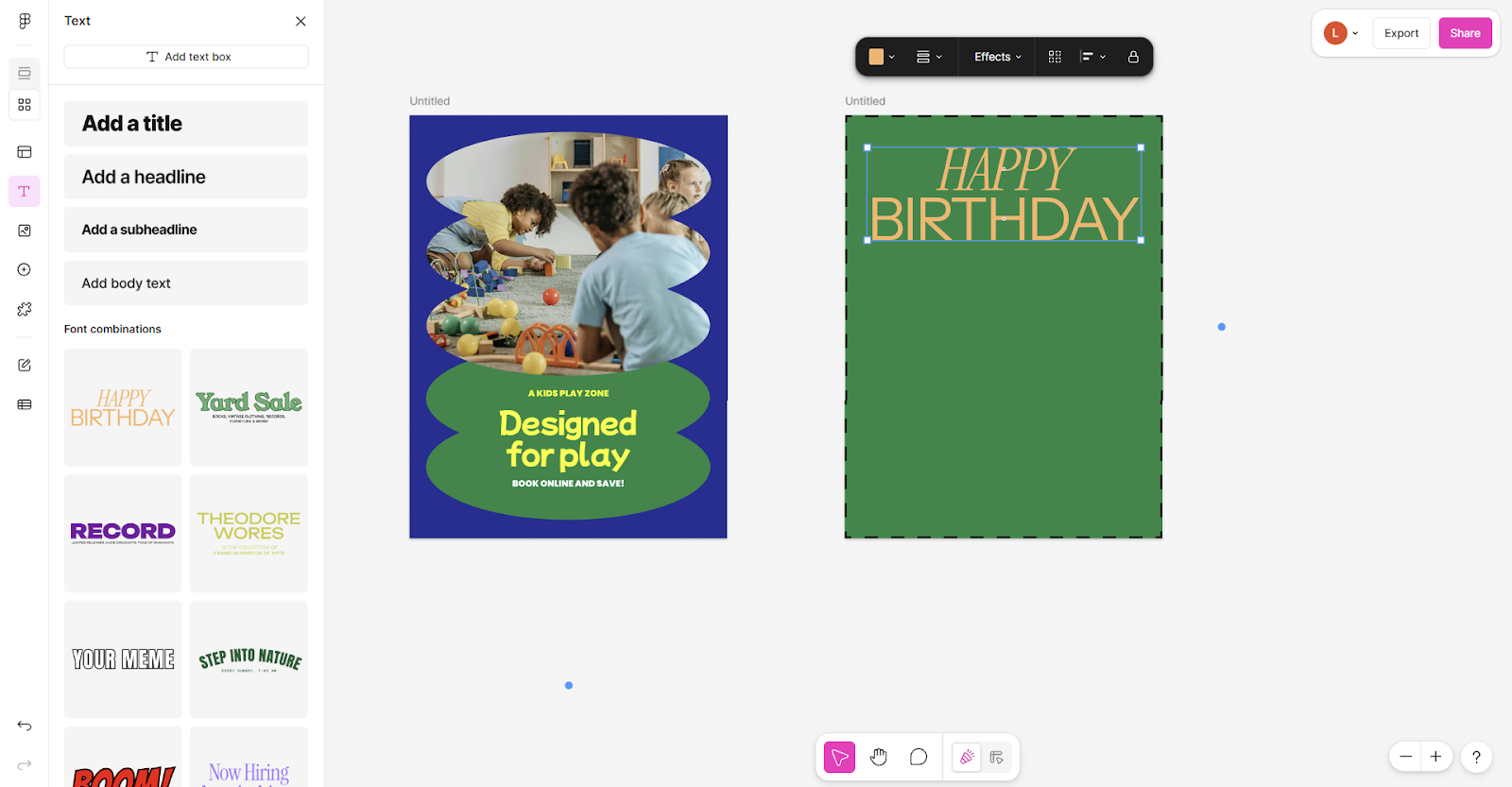This screenshot has height=787, width=1512.
Task: Open the alignment dropdown in toolbar
Action: click(1092, 57)
